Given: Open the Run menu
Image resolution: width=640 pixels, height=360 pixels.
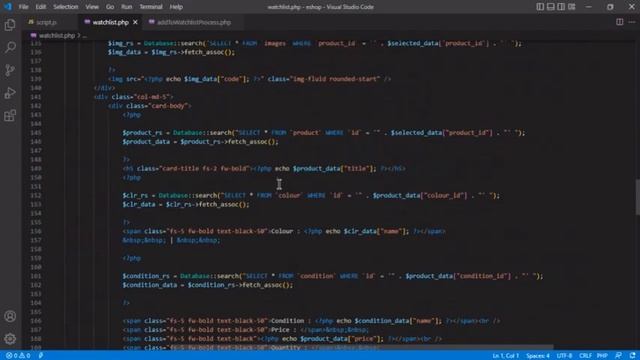Looking at the screenshot, I should pos(127,7).
